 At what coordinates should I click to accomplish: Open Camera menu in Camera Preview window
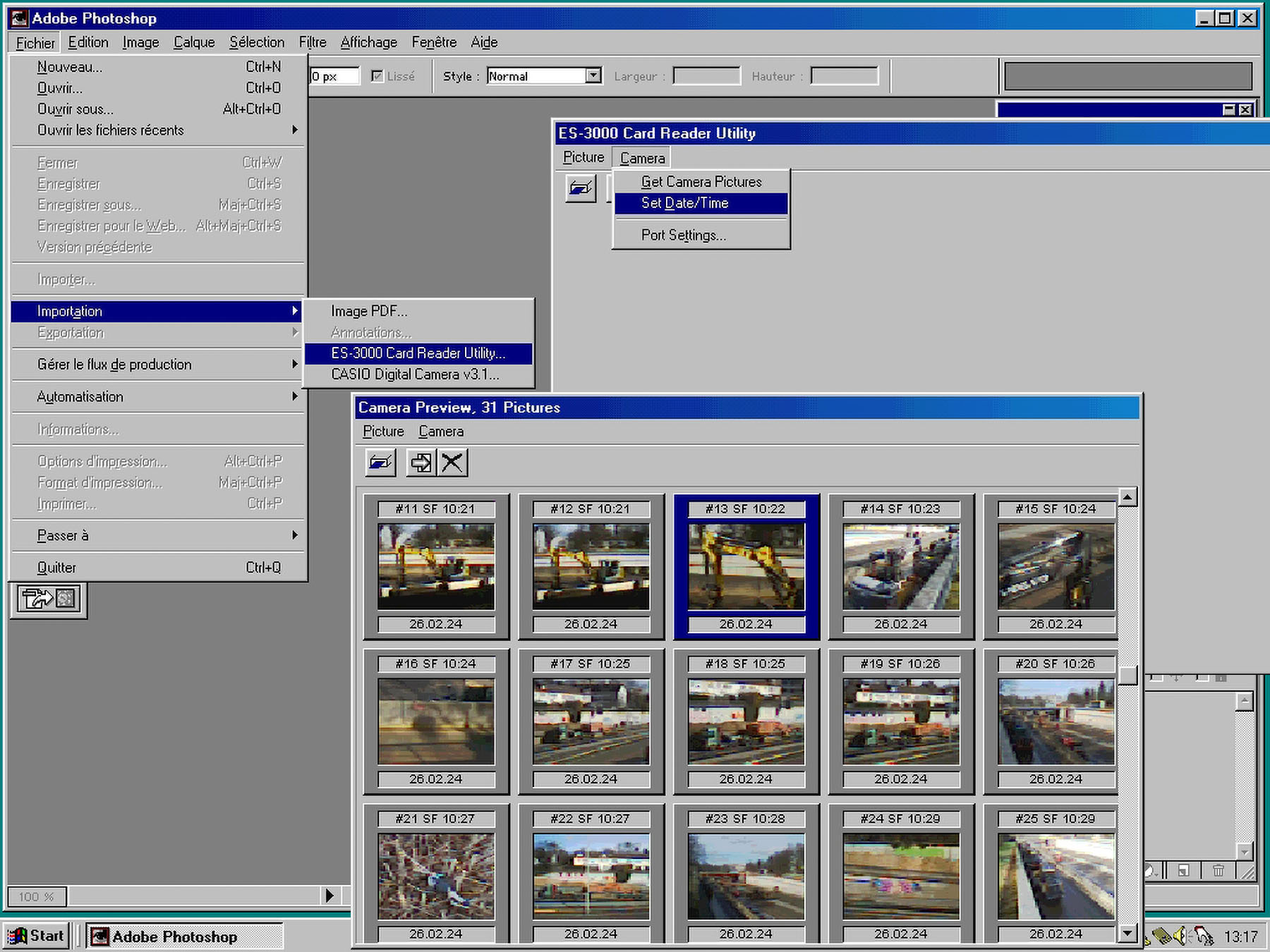point(441,432)
